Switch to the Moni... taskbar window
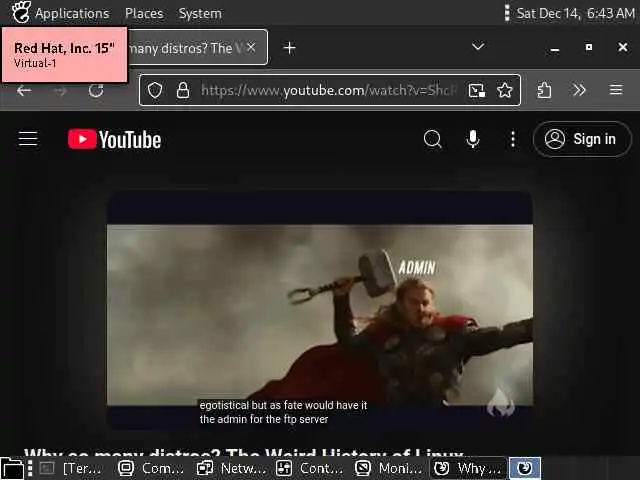The image size is (640, 480). coord(389,469)
